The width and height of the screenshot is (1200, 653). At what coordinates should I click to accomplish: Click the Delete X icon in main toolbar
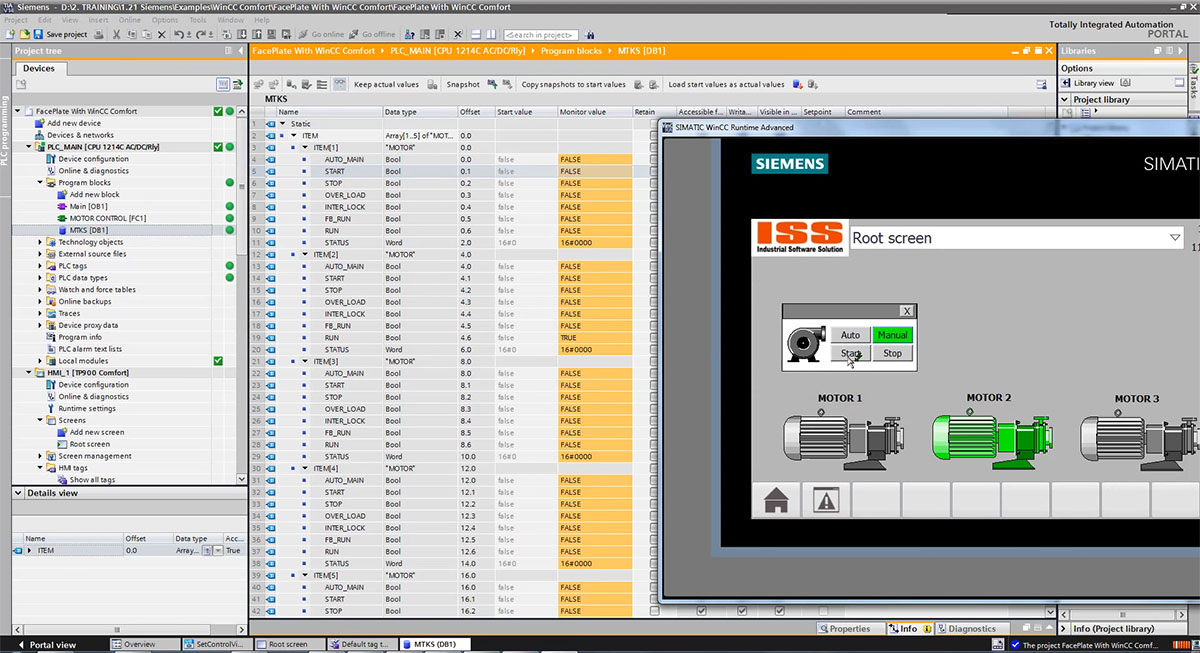pyautogui.click(x=160, y=34)
